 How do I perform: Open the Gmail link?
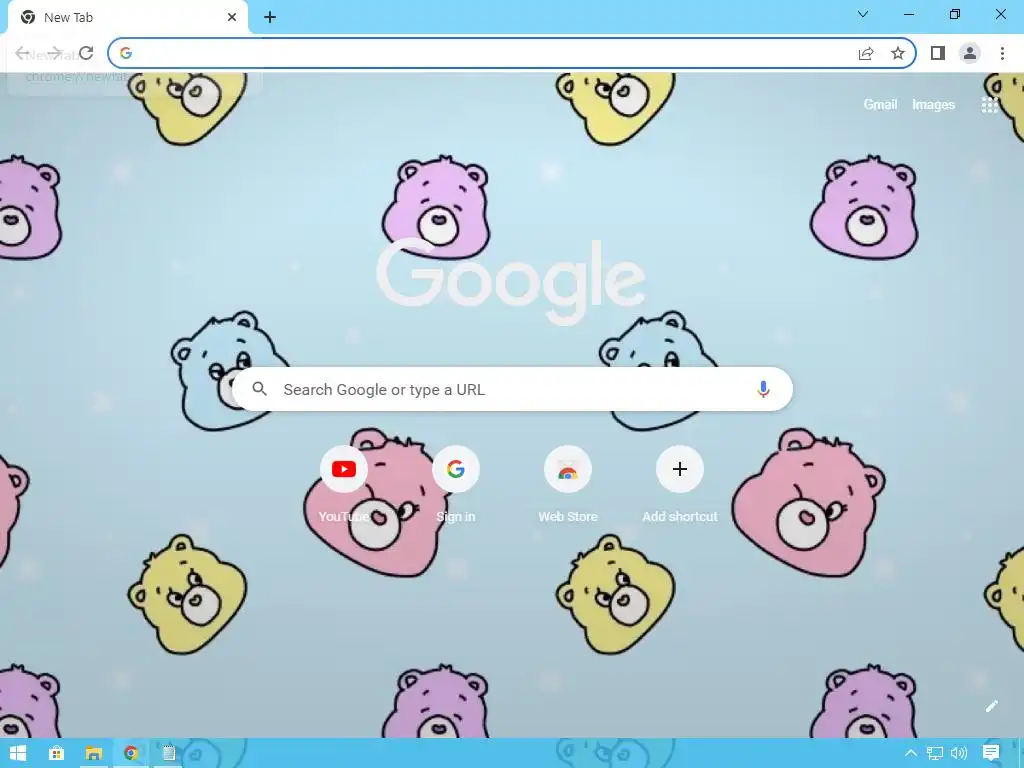(x=880, y=104)
